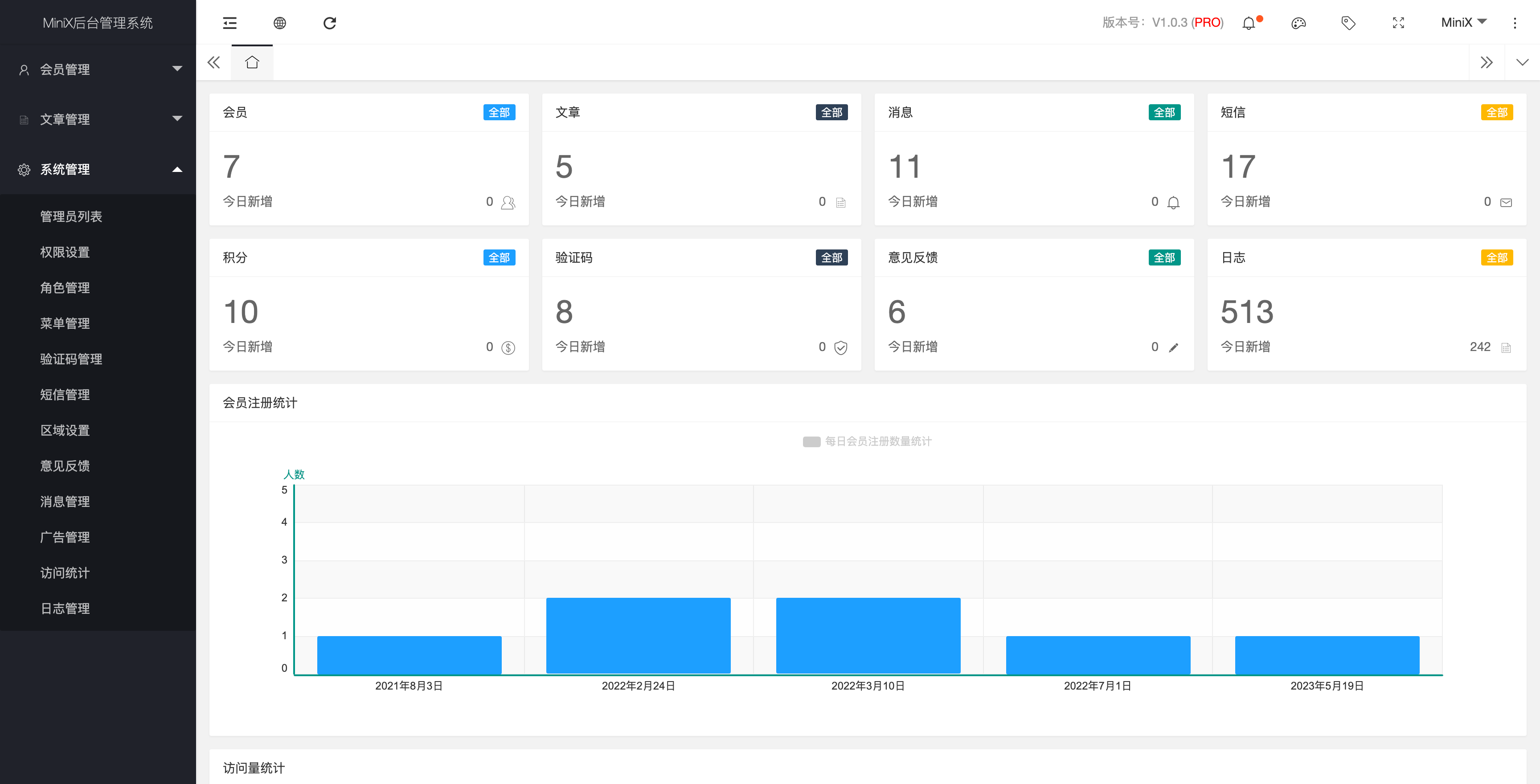1540x784 pixels.
Task: Collapse the sidebar with the menu fold icon
Action: (x=229, y=23)
